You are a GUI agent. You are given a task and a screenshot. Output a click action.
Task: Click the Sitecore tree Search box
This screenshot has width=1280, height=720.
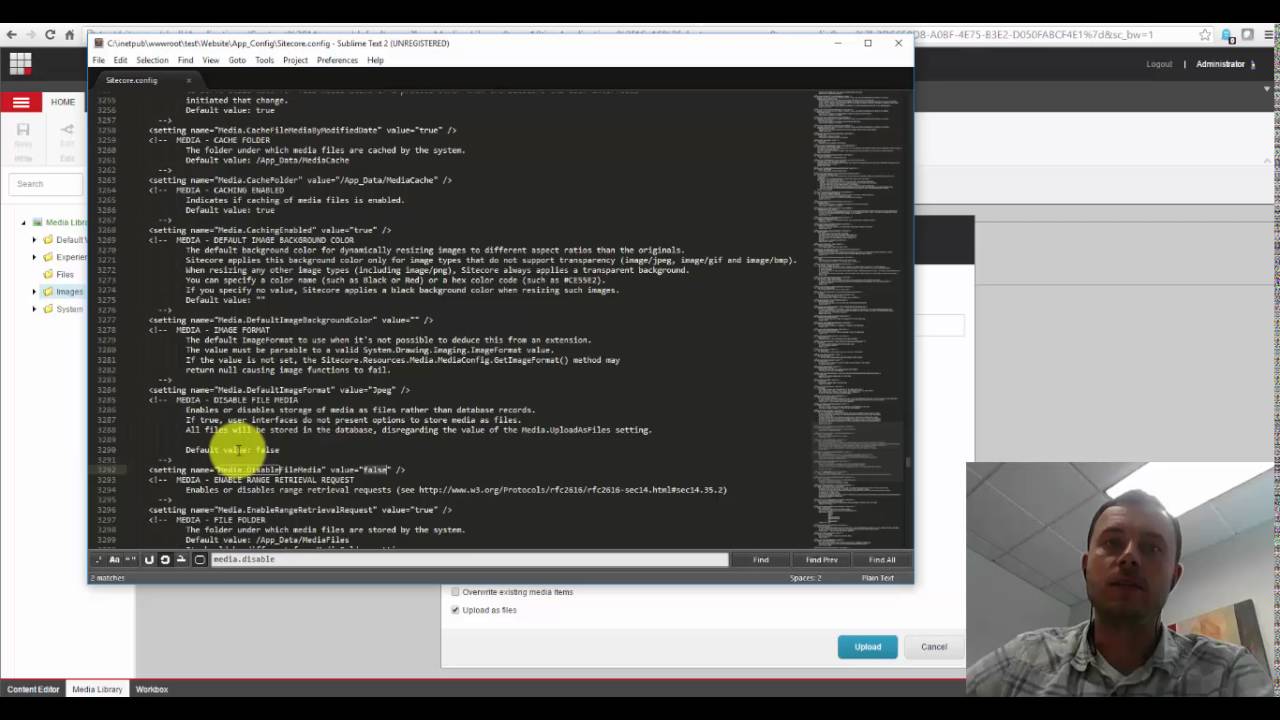[x=45, y=184]
